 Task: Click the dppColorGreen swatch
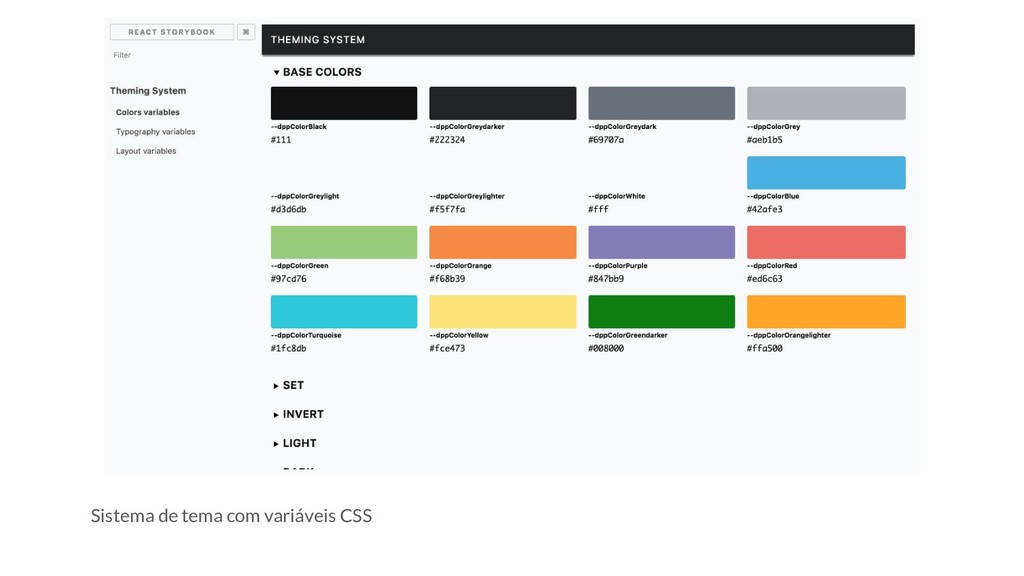[344, 242]
